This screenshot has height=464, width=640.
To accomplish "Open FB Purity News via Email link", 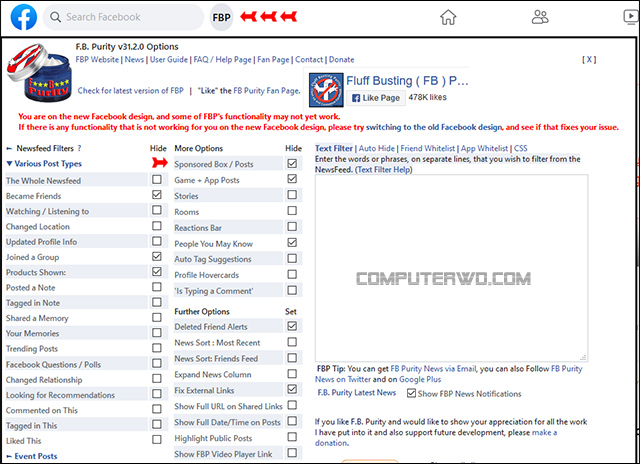I will point(433,369).
